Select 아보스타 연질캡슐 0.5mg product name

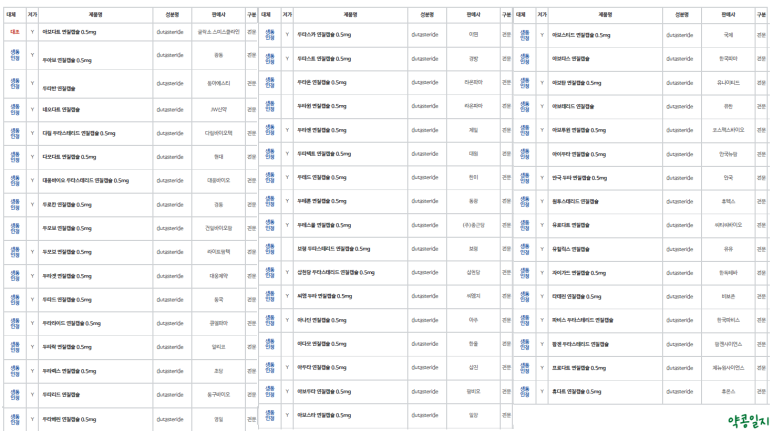pos(324,415)
